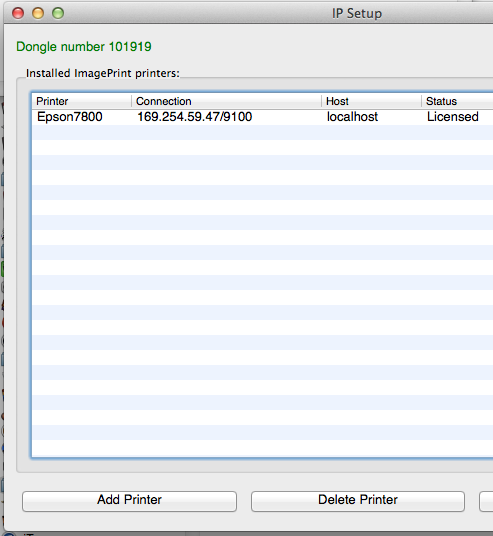Click the Add Printer button
Viewport: 493px width, 536px height.
tap(129, 501)
